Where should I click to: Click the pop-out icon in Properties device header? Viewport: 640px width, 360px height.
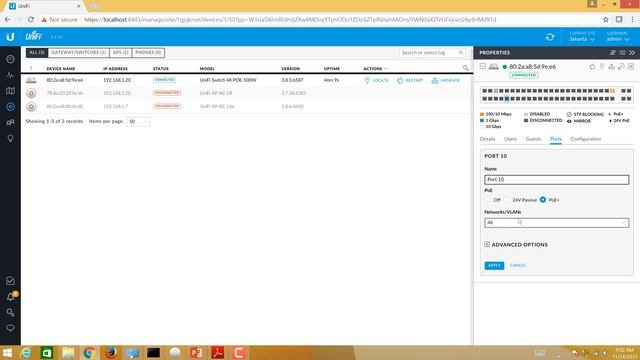point(621,67)
